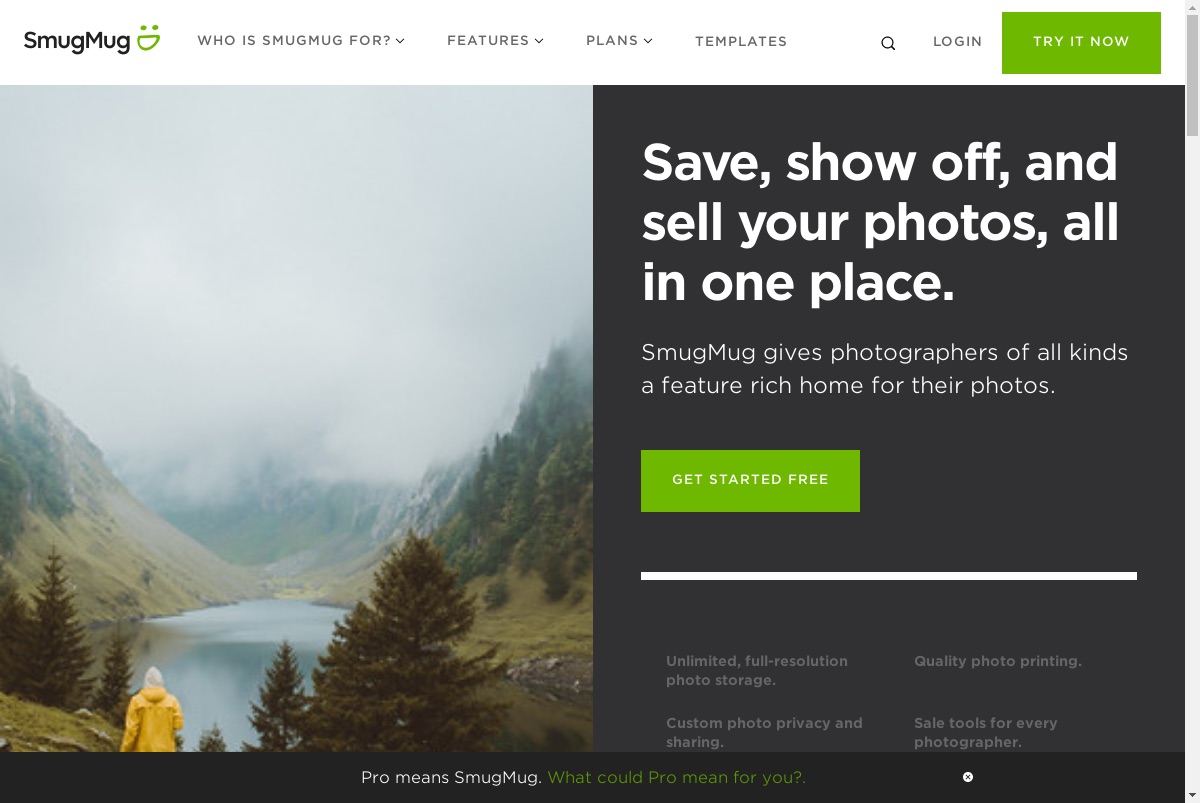Click the mountain lake hero photo
This screenshot has width=1200, height=803.
pyautogui.click(x=296, y=418)
